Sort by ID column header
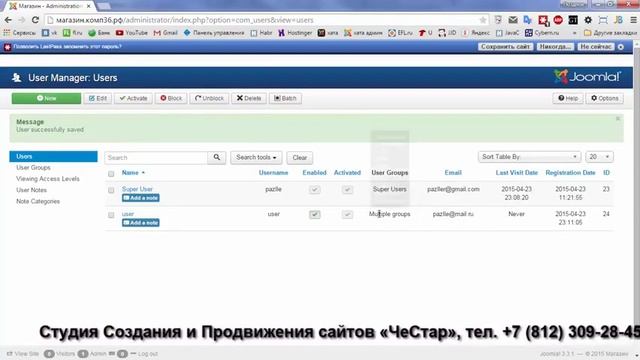The width and height of the screenshot is (640, 360). tap(607, 173)
